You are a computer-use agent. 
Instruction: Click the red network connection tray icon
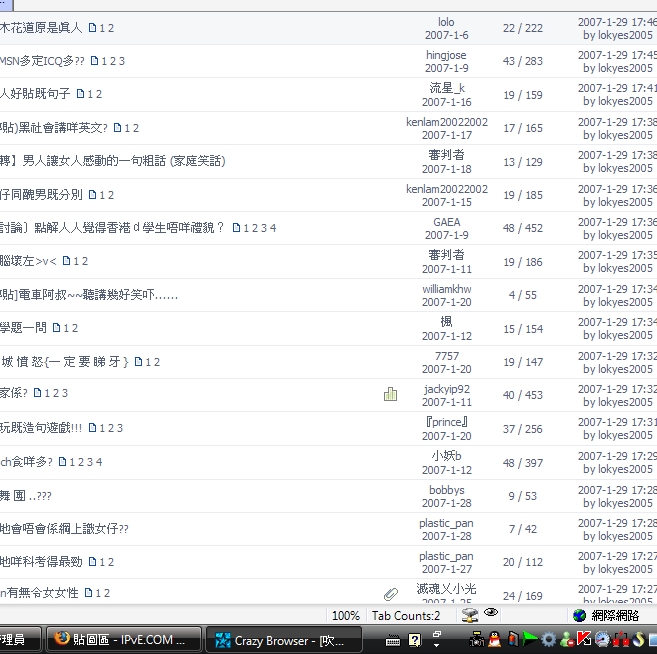621,640
